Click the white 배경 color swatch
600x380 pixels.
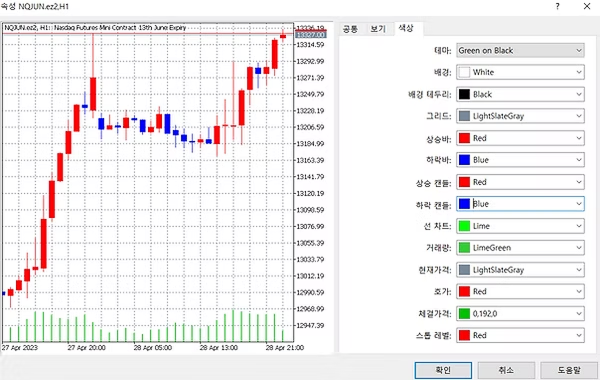click(x=464, y=72)
